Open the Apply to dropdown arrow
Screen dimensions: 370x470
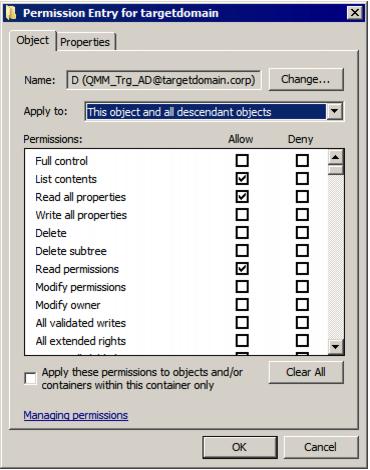334,111
